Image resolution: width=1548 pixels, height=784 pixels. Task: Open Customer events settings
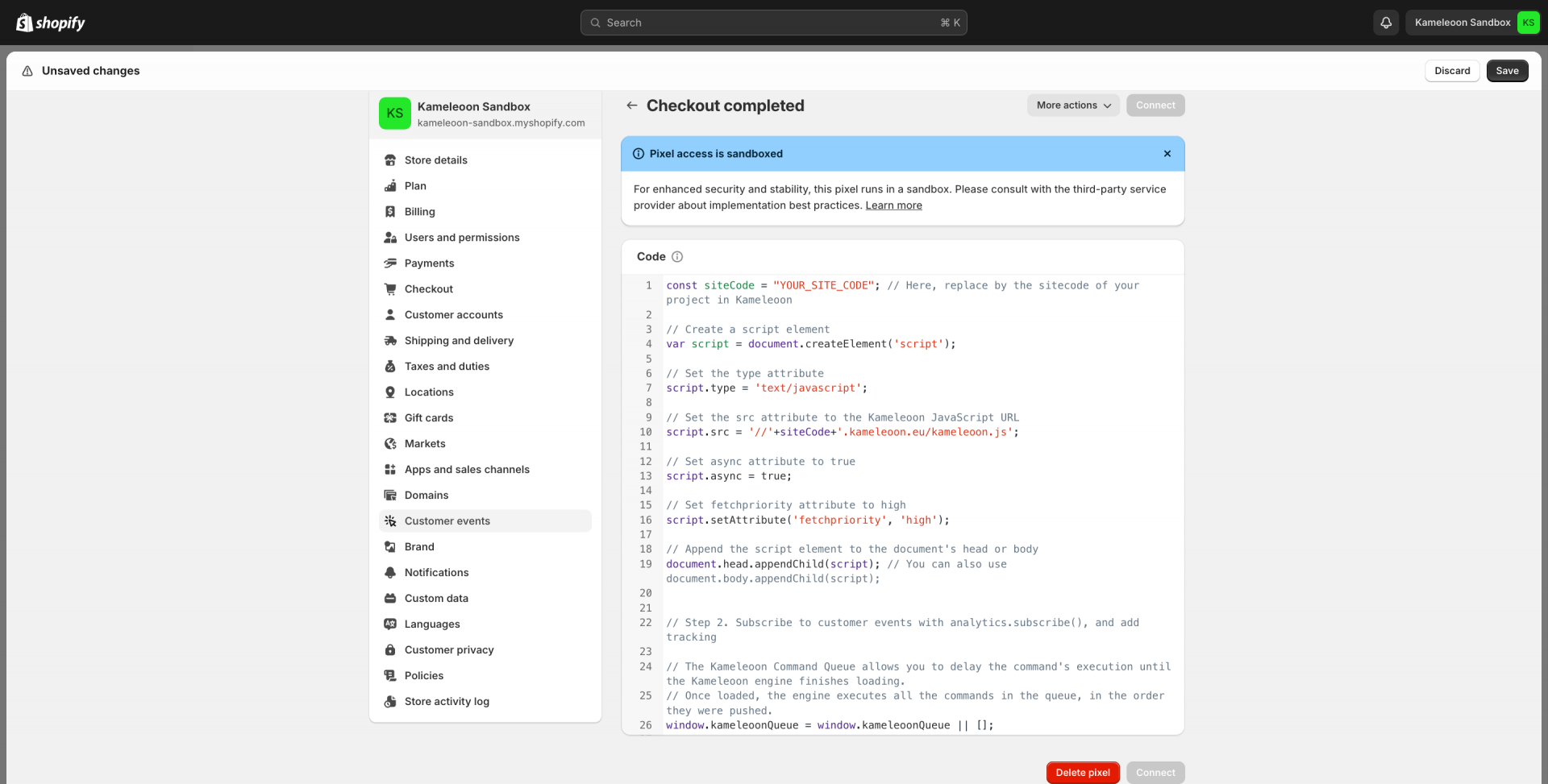(x=447, y=521)
